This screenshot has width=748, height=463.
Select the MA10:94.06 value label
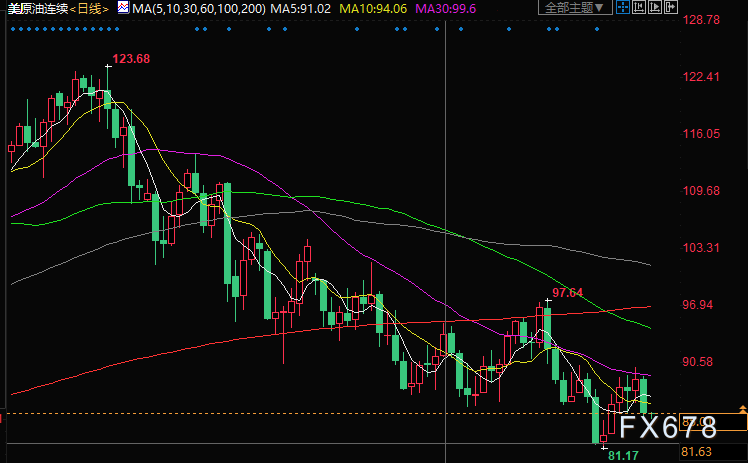click(x=373, y=9)
